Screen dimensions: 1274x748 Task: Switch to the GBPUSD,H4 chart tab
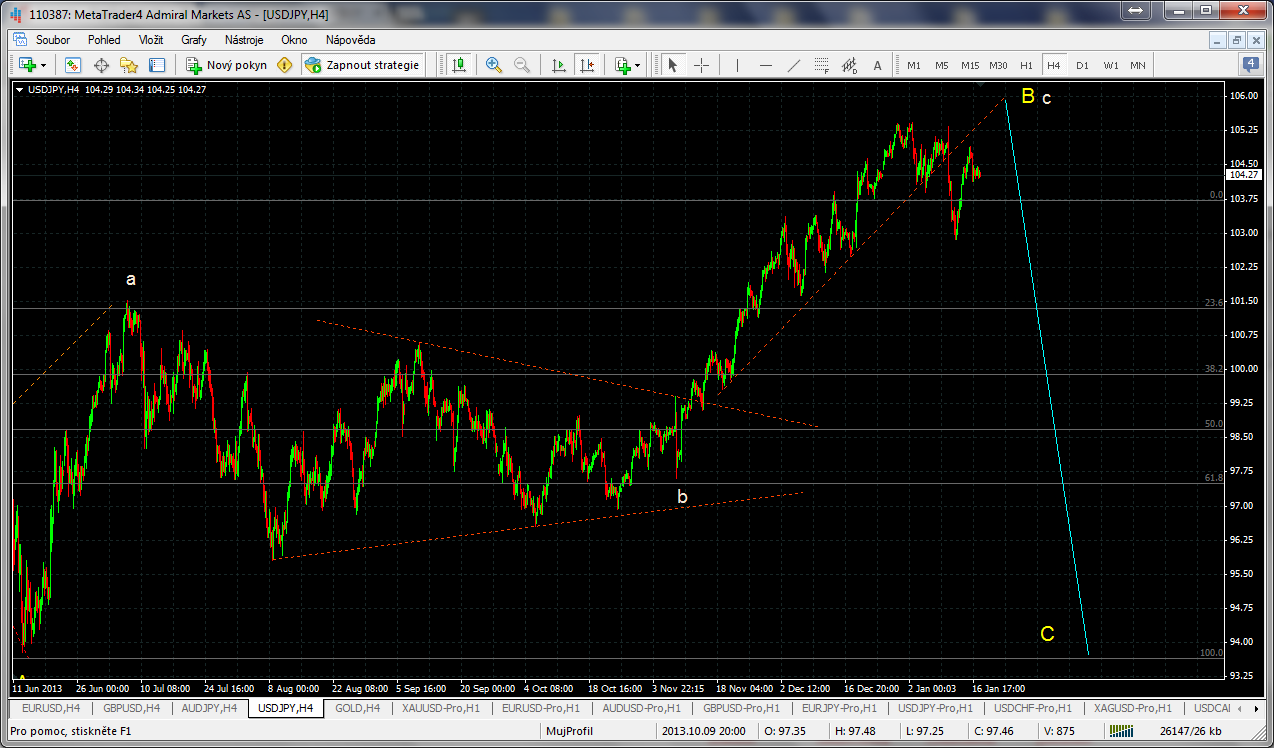[131, 708]
